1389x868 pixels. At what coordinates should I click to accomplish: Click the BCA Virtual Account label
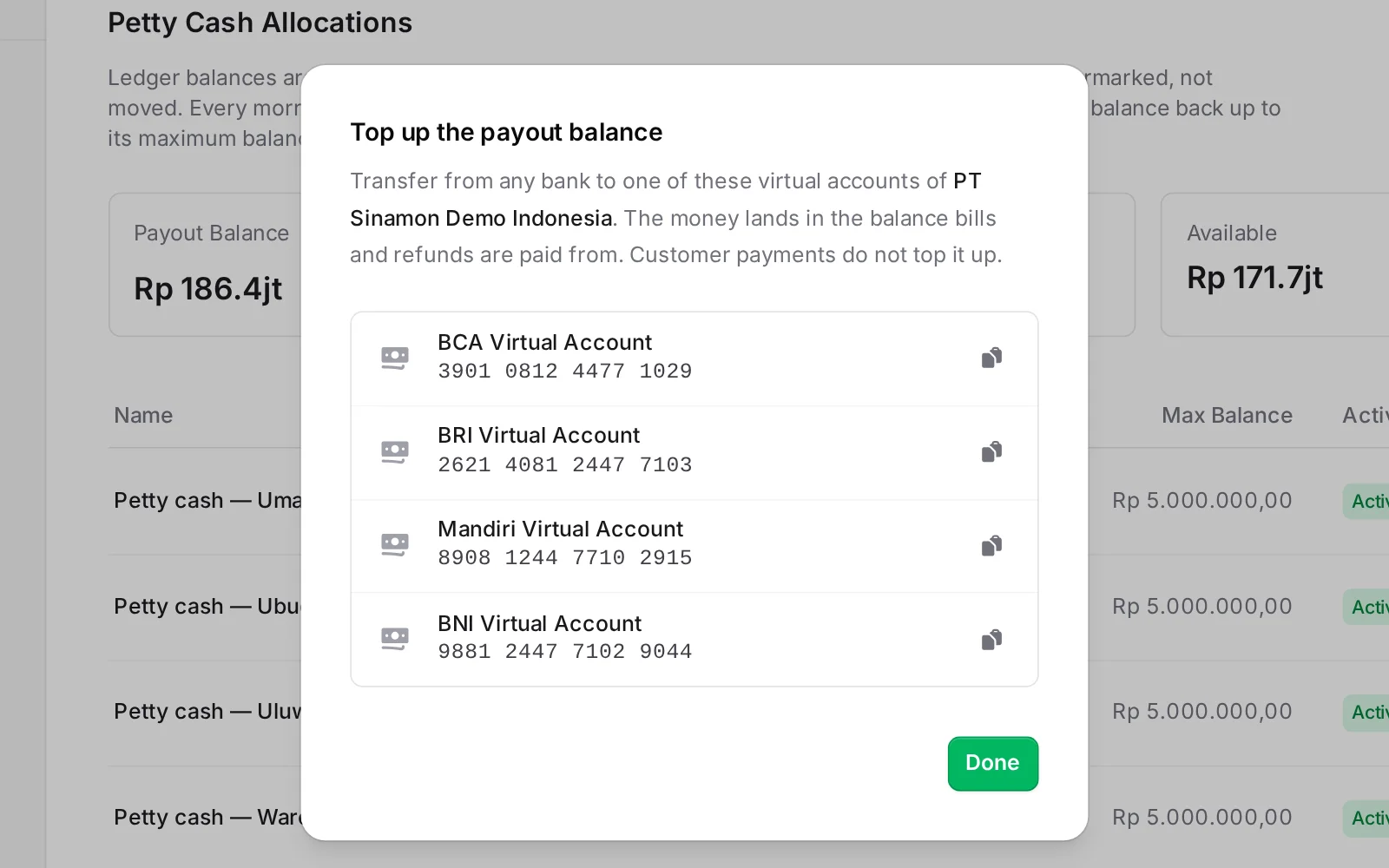click(544, 343)
